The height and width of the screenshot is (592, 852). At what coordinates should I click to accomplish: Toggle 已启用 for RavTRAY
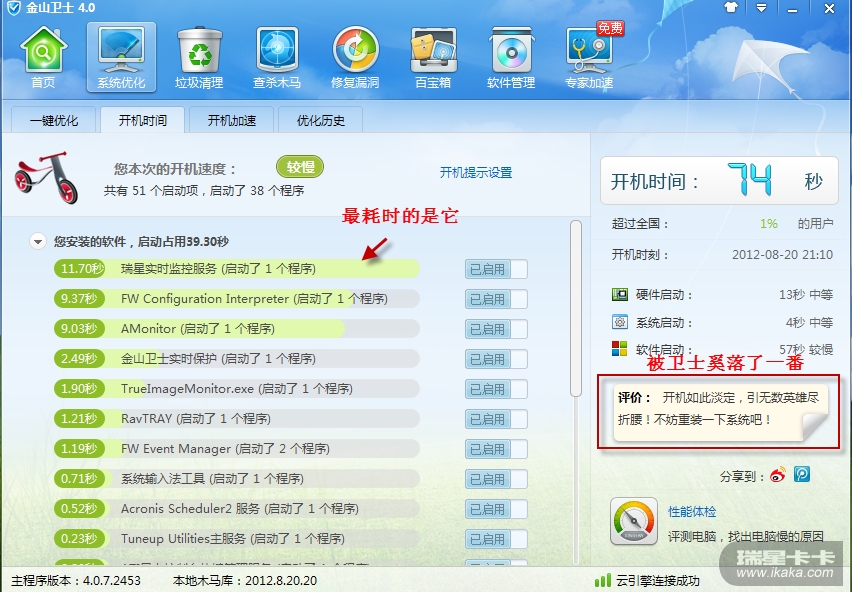(x=496, y=419)
